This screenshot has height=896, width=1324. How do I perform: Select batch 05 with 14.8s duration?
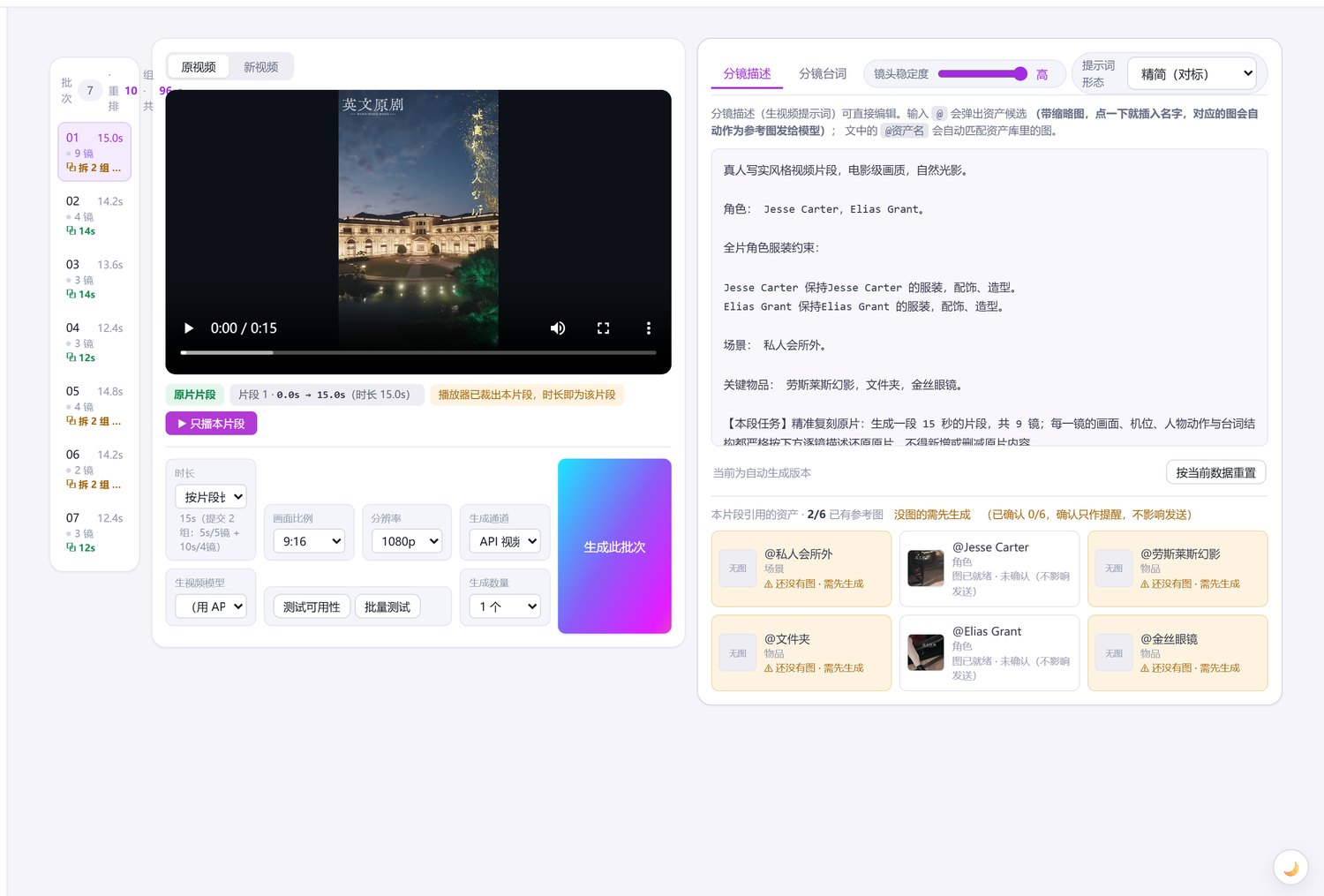[94, 406]
